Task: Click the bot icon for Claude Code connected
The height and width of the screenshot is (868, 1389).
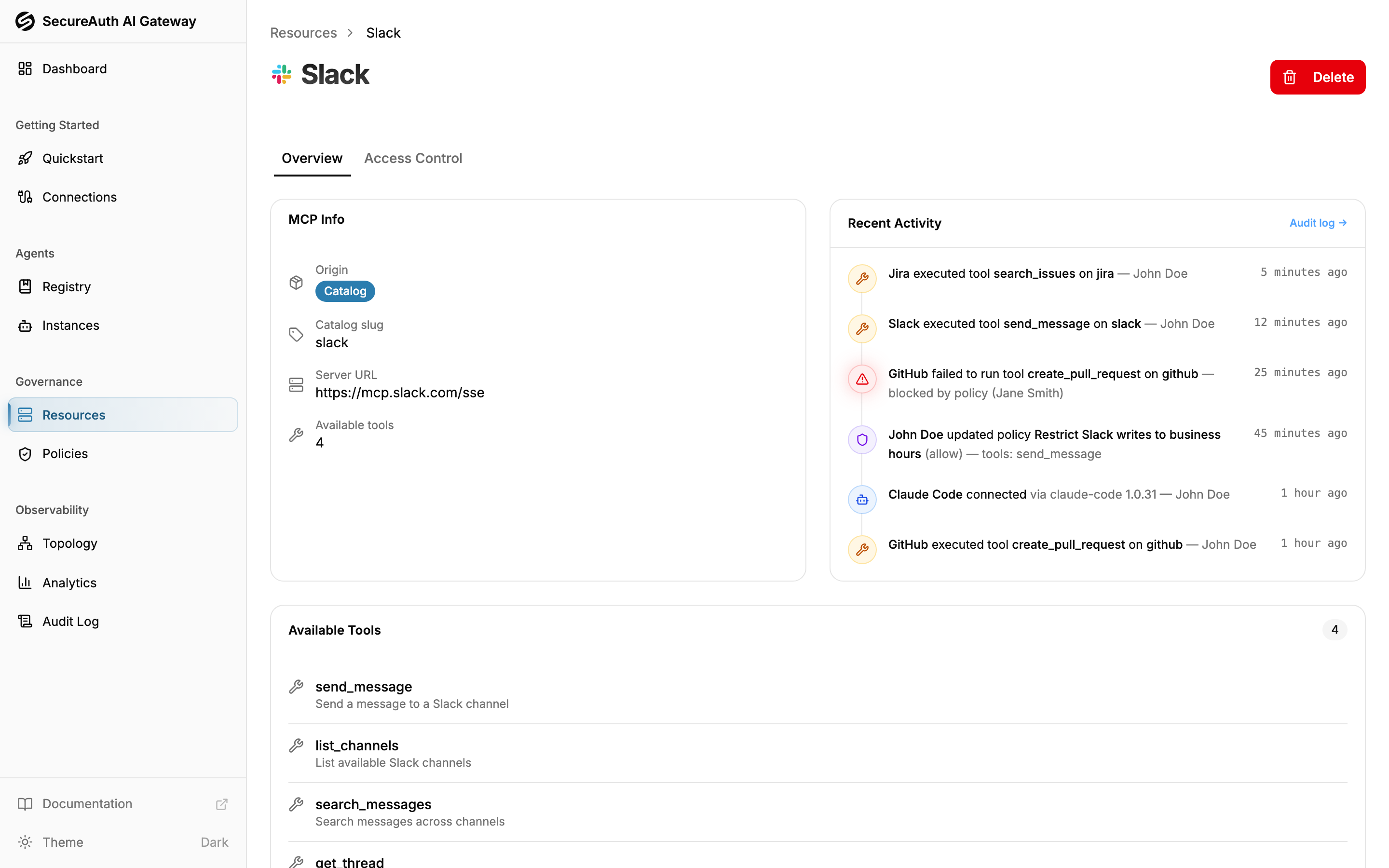Action: (x=862, y=500)
